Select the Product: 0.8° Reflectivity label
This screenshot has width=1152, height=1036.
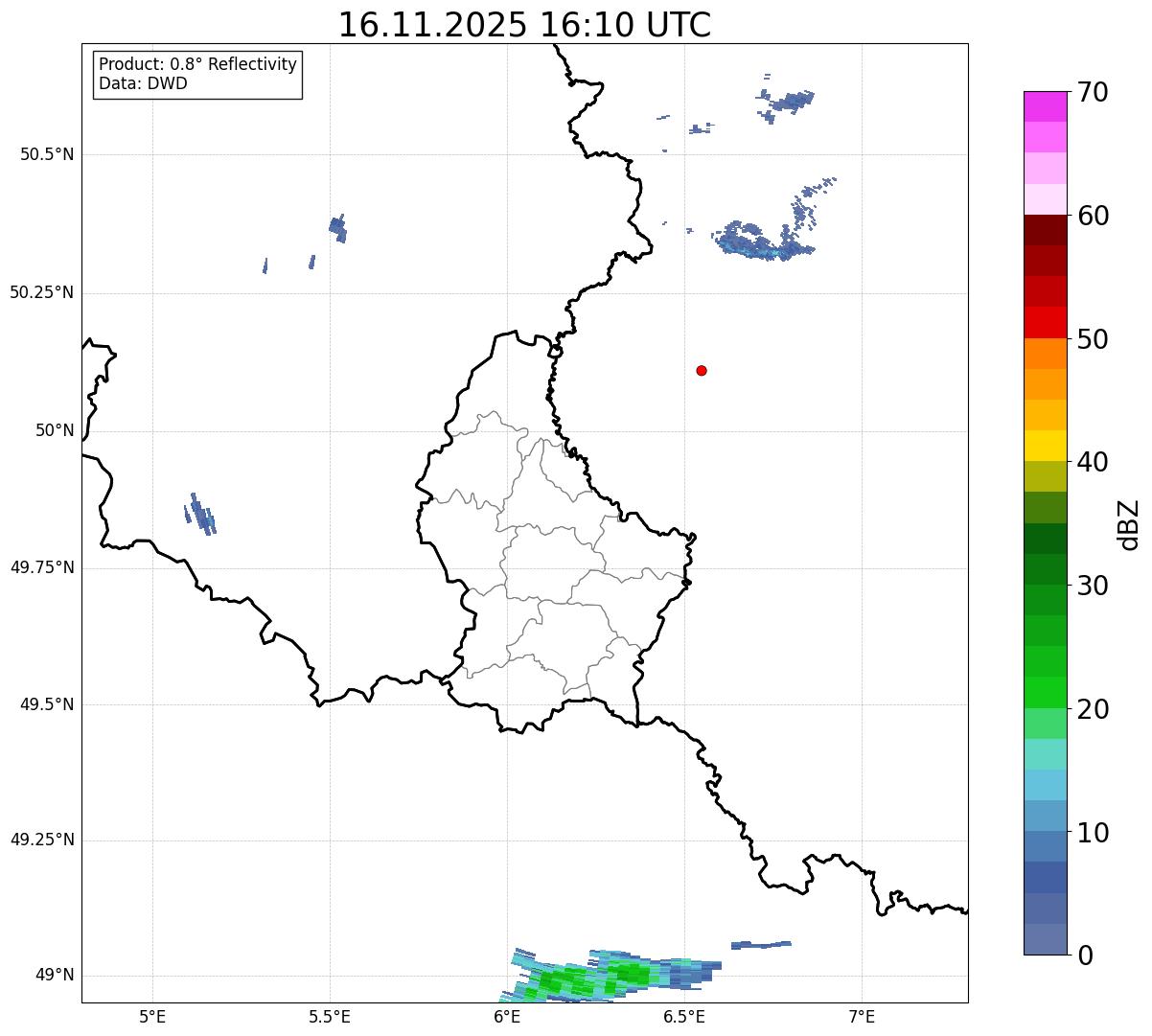point(198,64)
